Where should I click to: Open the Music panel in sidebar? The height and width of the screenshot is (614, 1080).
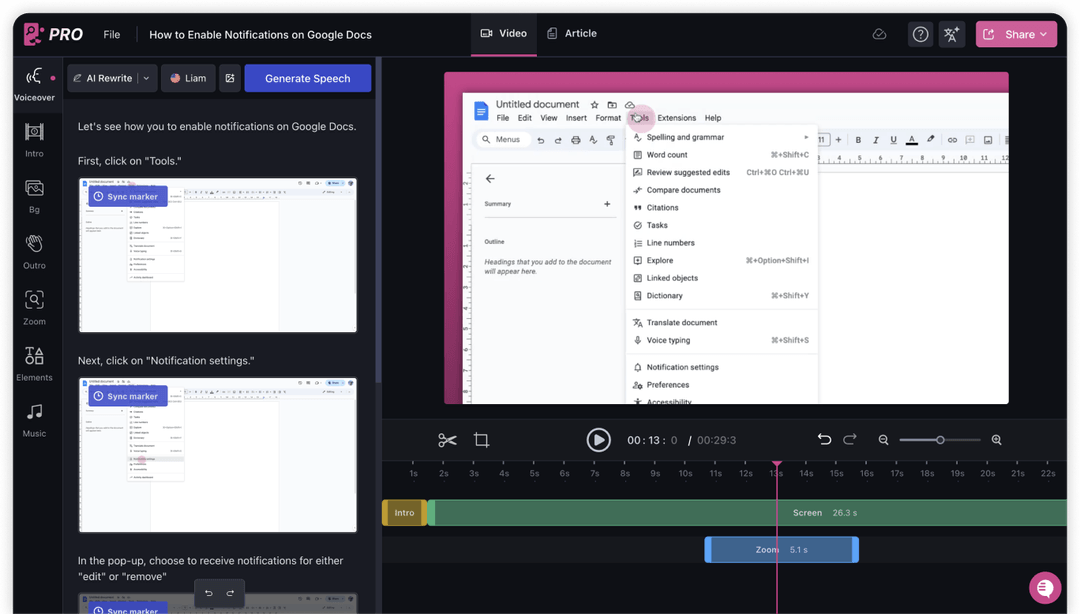(34, 420)
